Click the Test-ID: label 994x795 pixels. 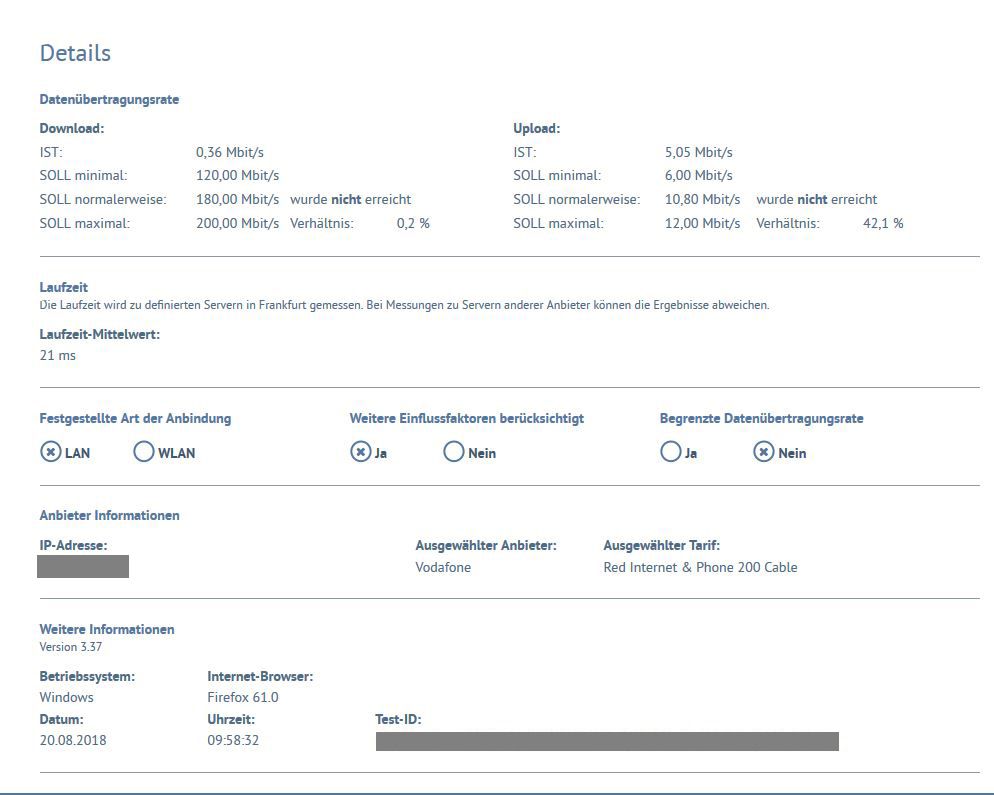pos(398,720)
